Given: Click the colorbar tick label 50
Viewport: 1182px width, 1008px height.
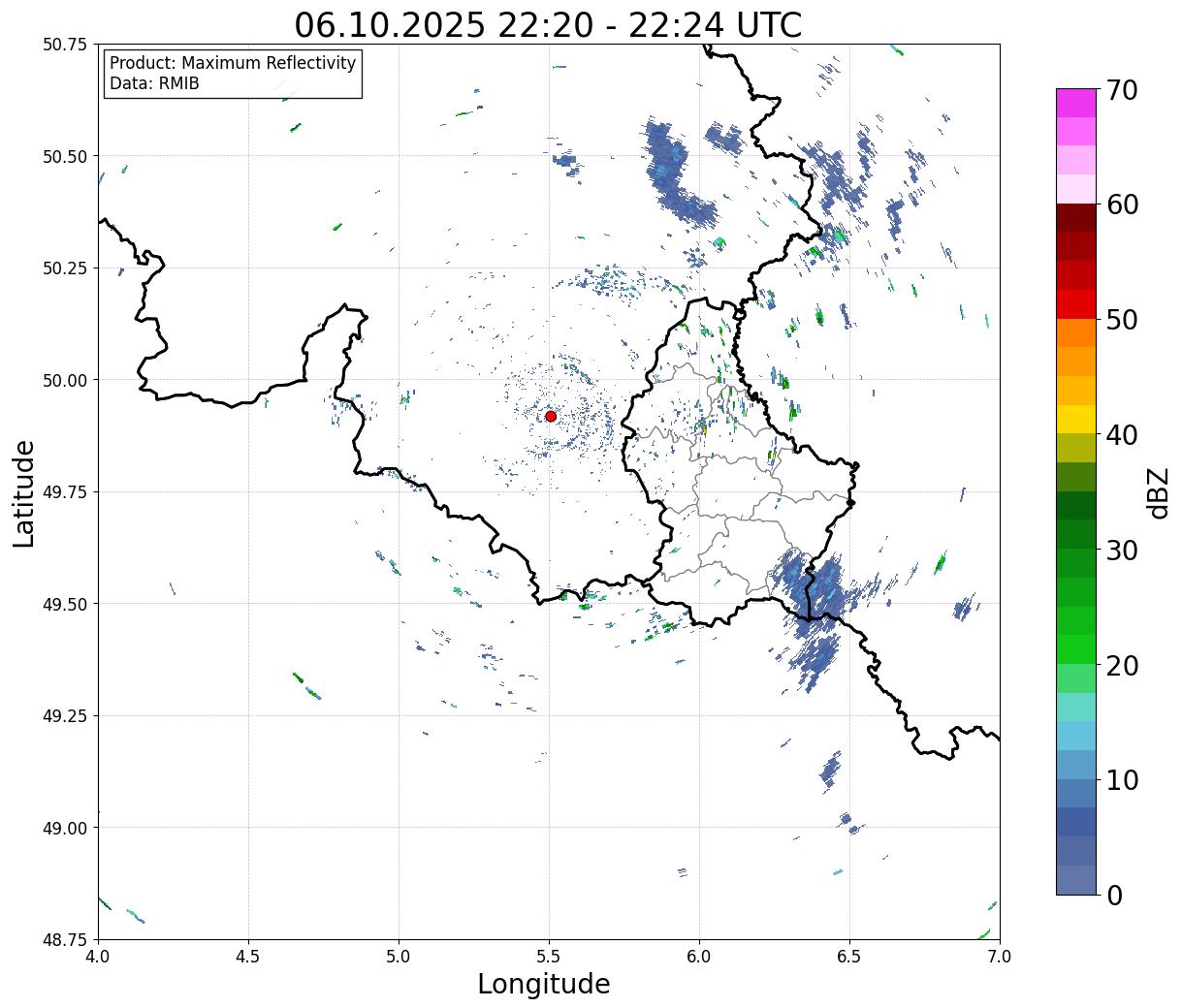Looking at the screenshot, I should pyautogui.click(x=1121, y=321).
